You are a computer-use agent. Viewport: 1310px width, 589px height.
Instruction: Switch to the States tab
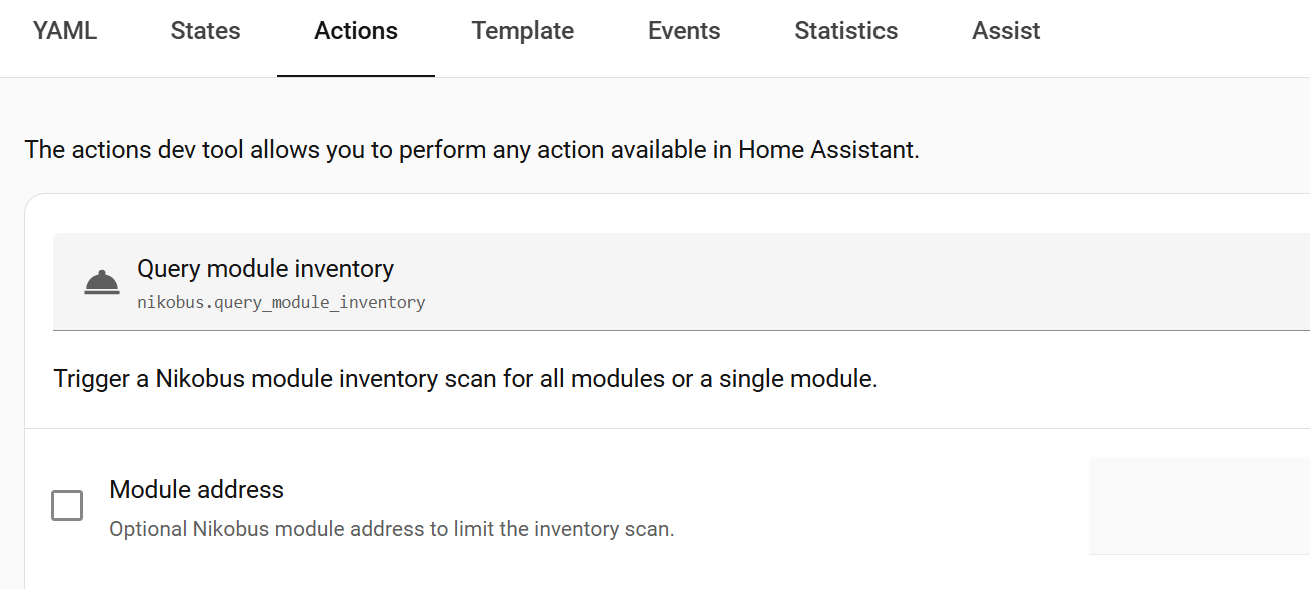pos(205,31)
